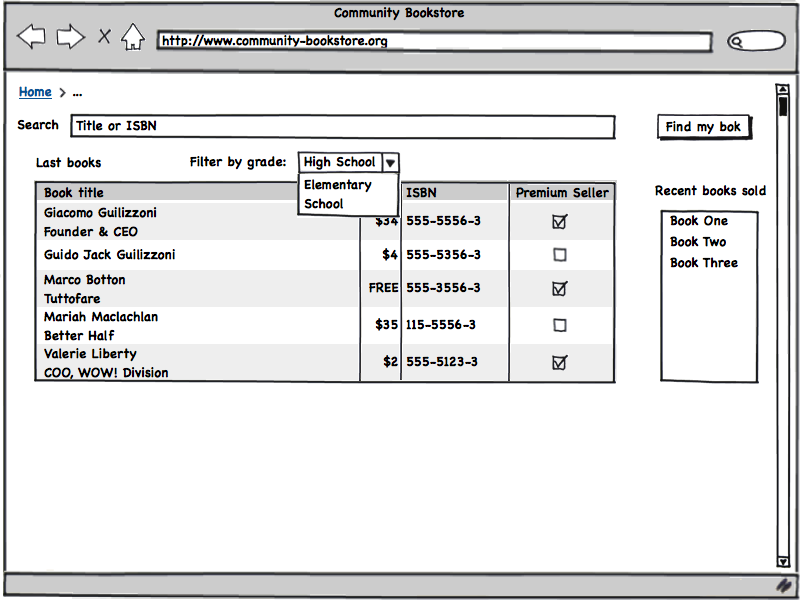Click the scrollbar down arrow
This screenshot has width=800, height=600.
[782, 561]
